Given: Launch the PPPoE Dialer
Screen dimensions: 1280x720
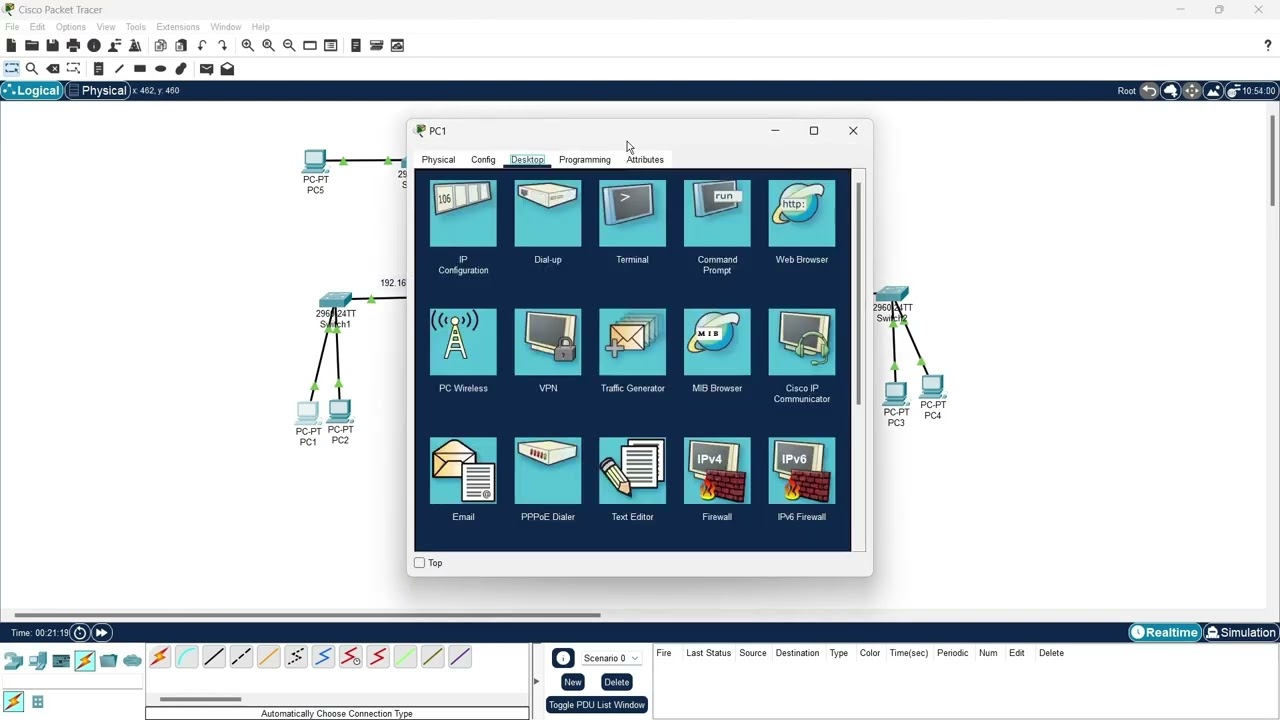Looking at the screenshot, I should (x=548, y=471).
